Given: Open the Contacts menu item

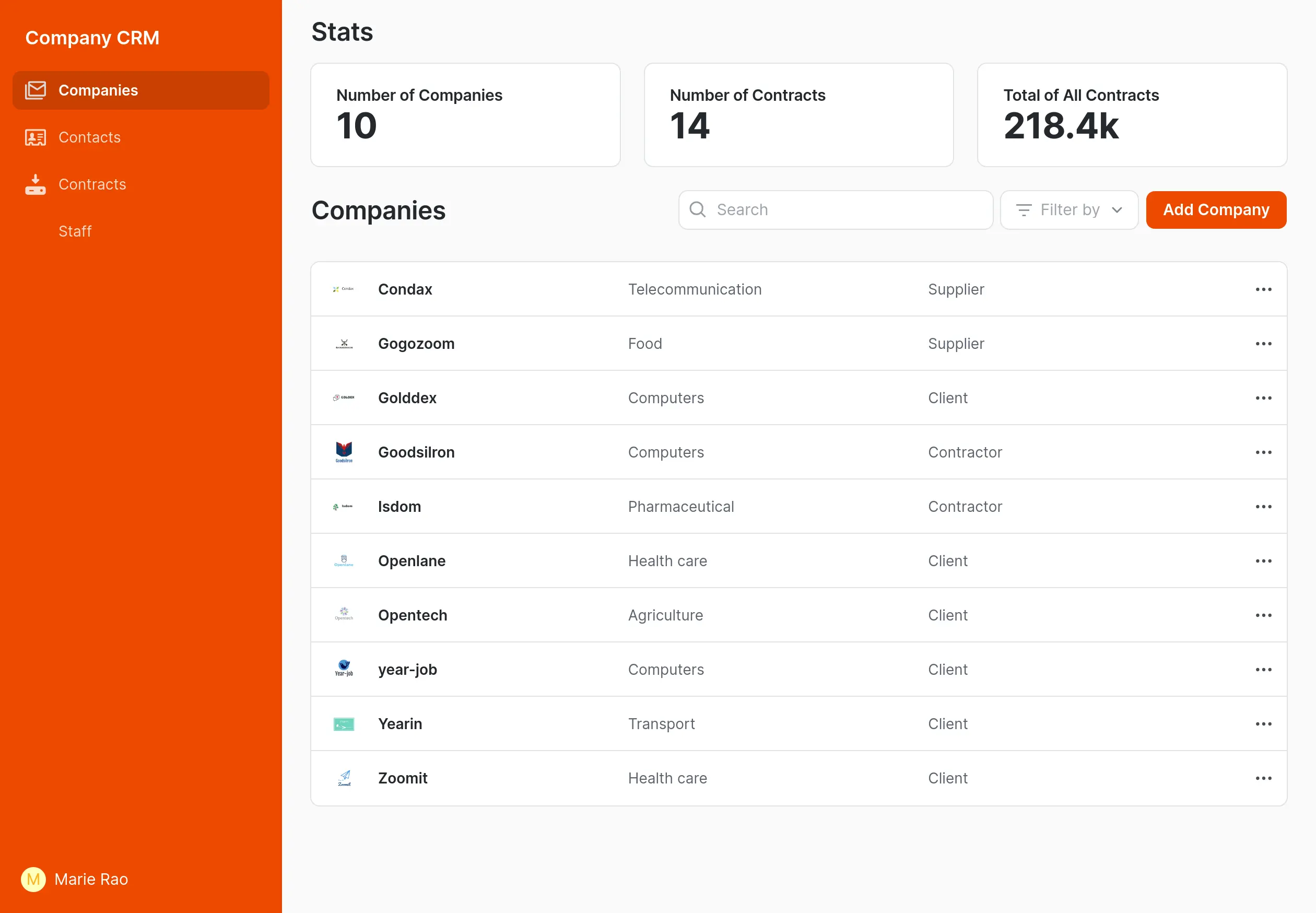Looking at the screenshot, I should [x=89, y=137].
